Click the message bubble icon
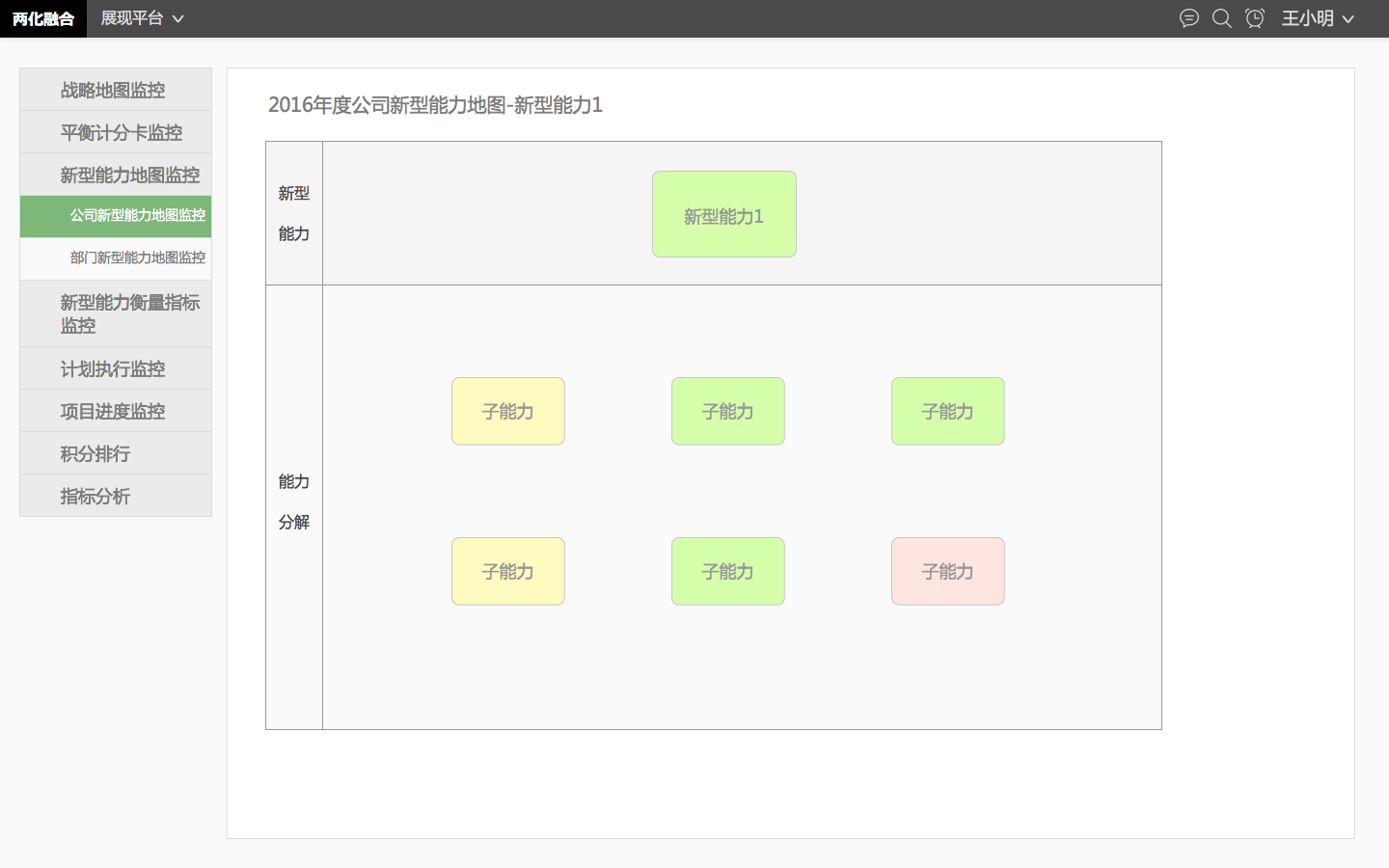1389x868 pixels. (1189, 18)
